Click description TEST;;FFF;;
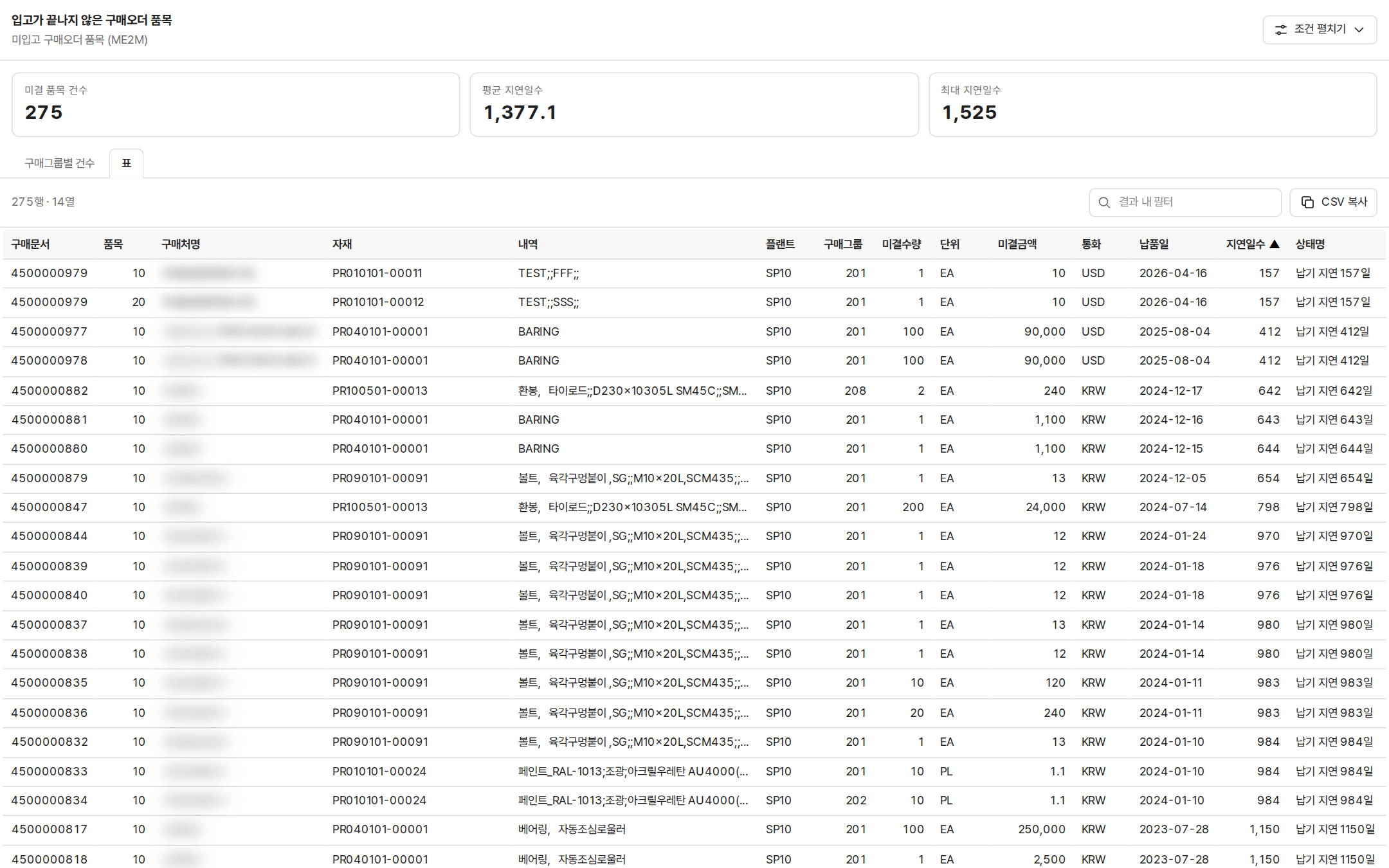This screenshot has height=868, width=1389. pos(549,273)
